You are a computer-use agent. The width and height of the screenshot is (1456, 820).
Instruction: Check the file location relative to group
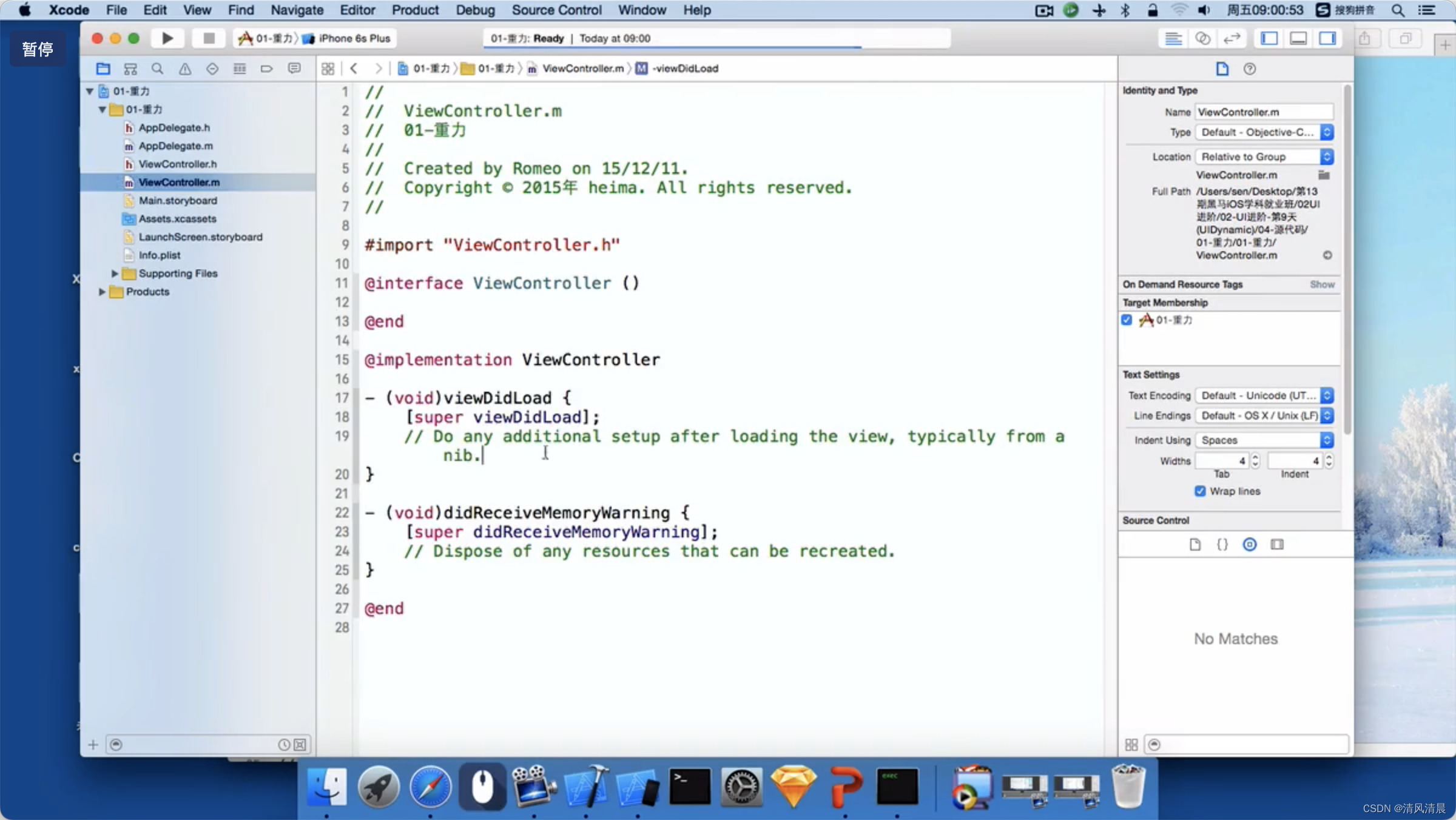pos(1260,155)
